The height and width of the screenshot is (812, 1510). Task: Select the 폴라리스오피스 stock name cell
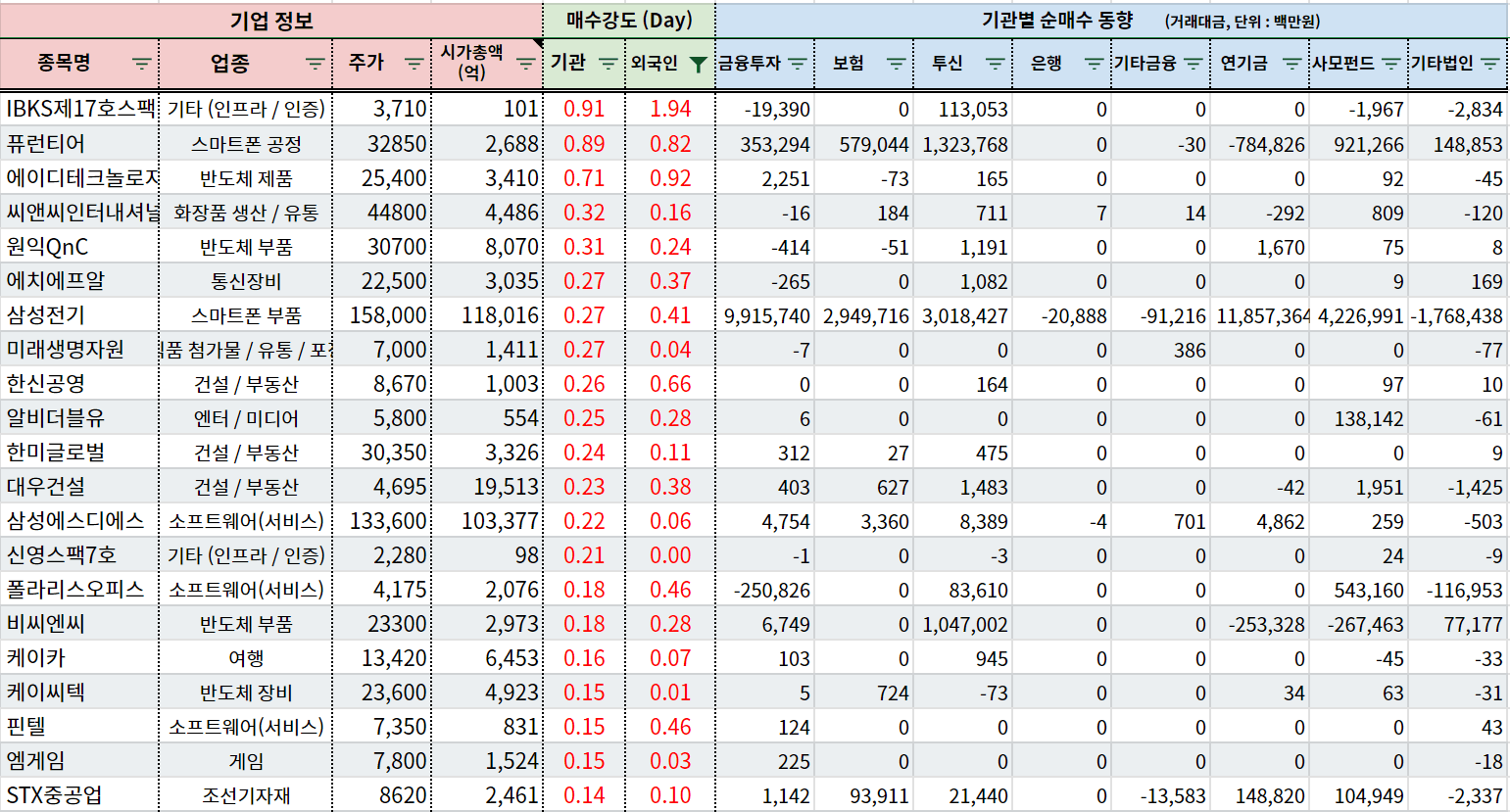tap(79, 590)
